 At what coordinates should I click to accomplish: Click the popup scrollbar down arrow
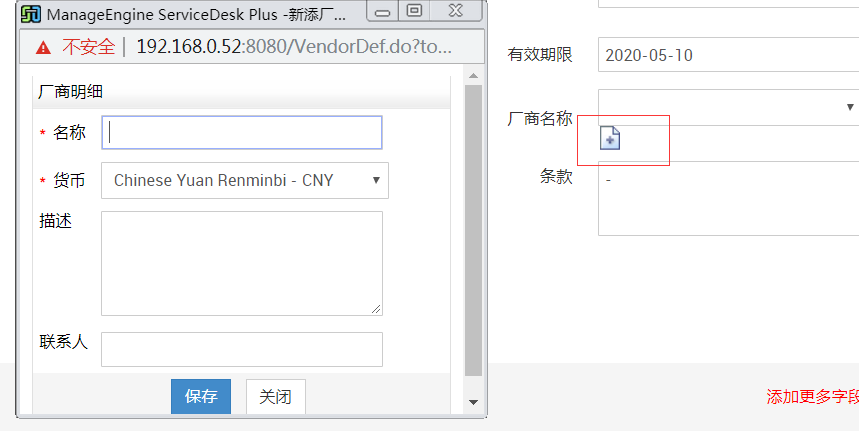(473, 402)
